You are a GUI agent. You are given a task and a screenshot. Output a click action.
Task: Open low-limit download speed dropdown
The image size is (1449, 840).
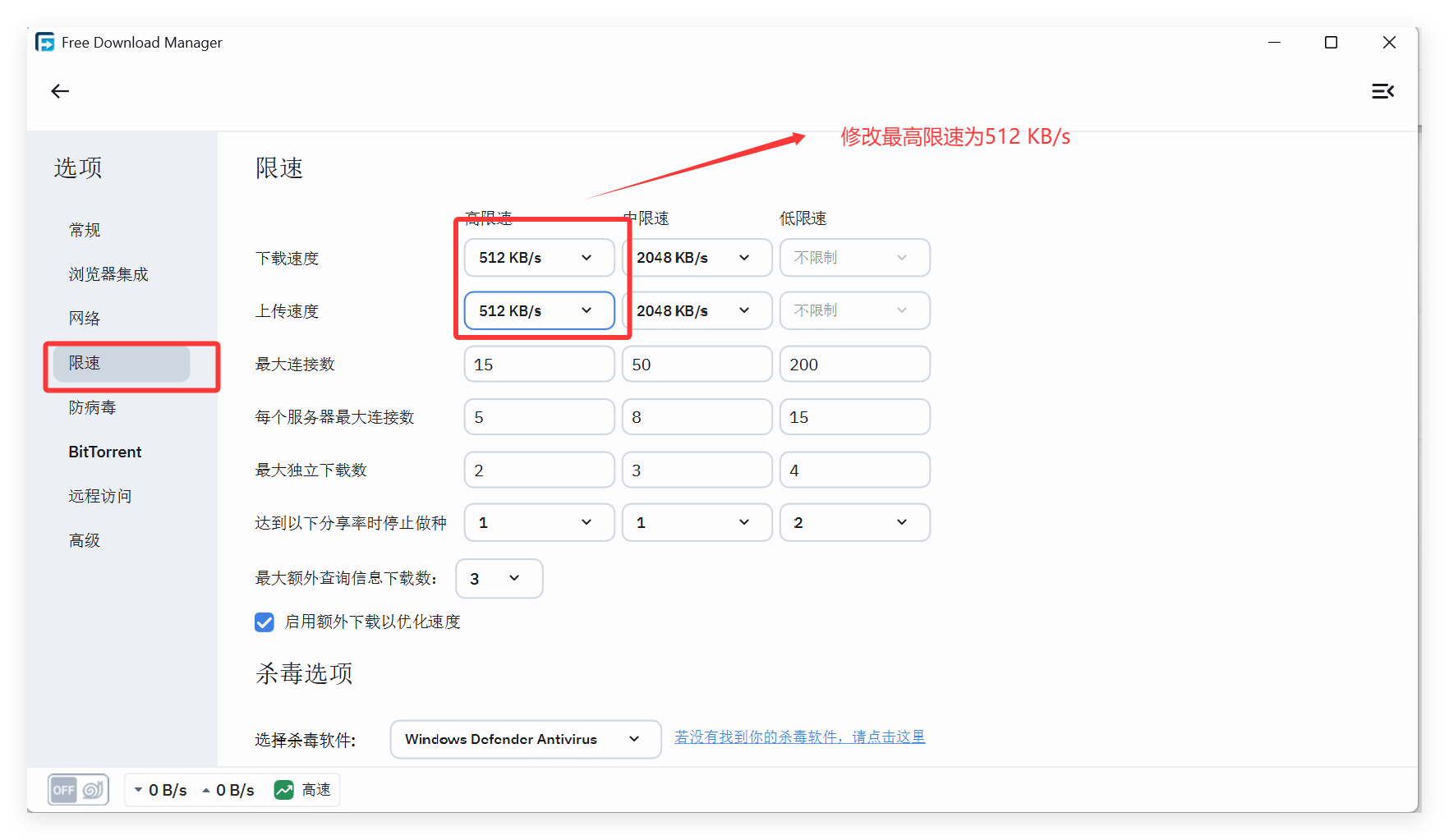coord(854,258)
